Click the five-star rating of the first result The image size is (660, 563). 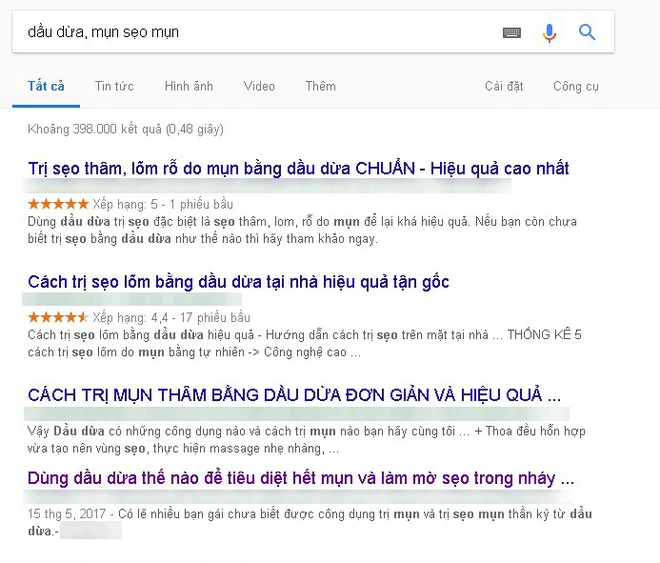(x=58, y=203)
